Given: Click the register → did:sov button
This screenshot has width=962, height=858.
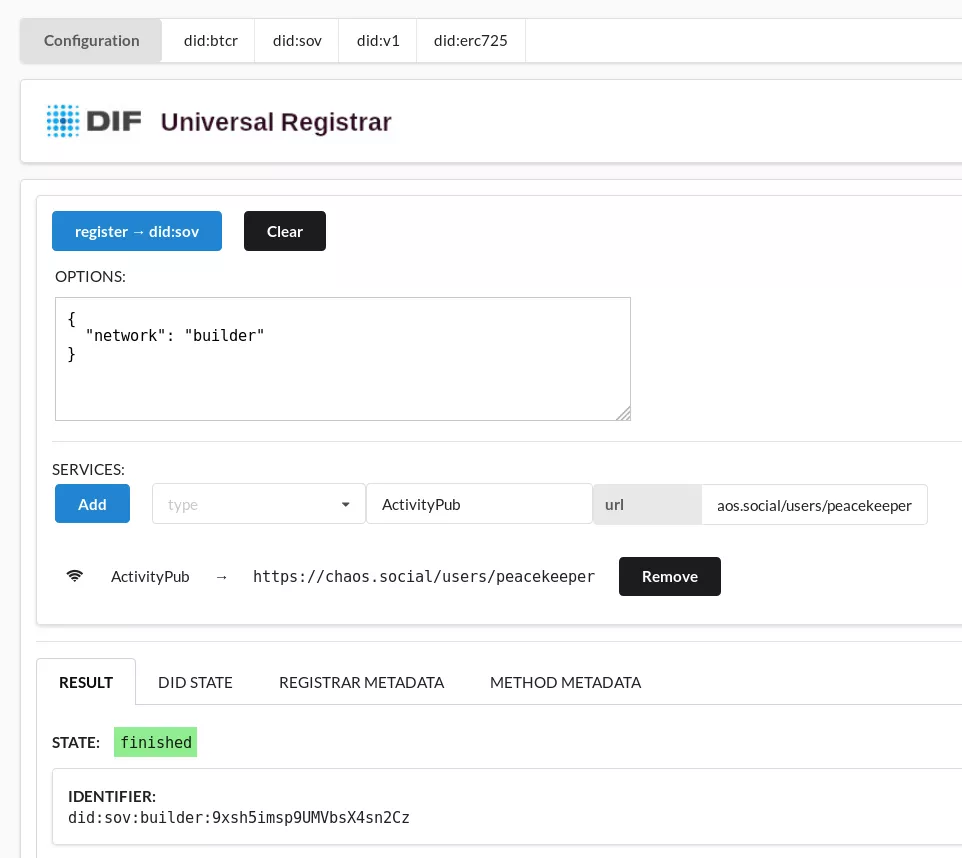Looking at the screenshot, I should pos(137,231).
